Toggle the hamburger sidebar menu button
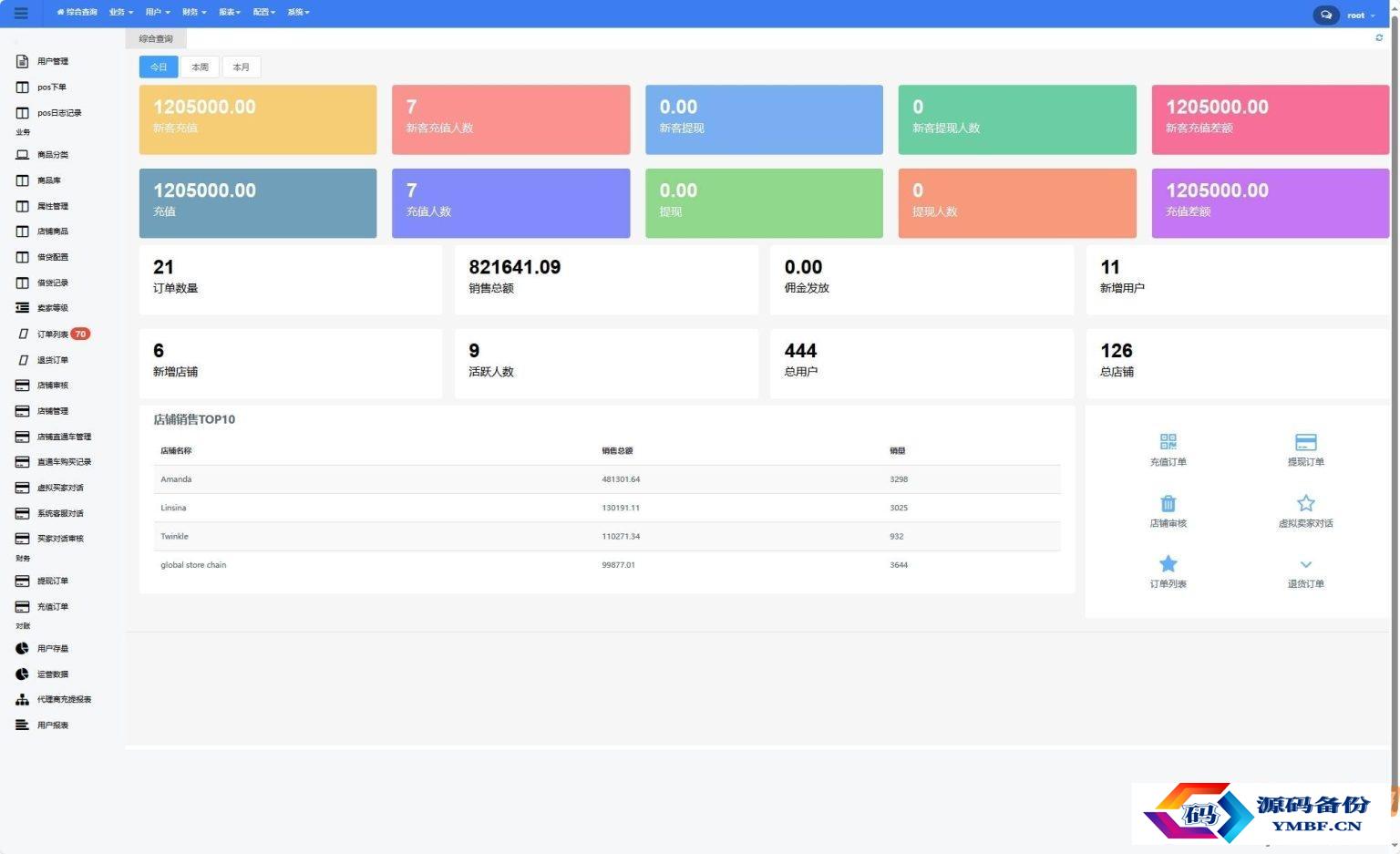Viewport: 1400px width, 854px height. point(21,13)
